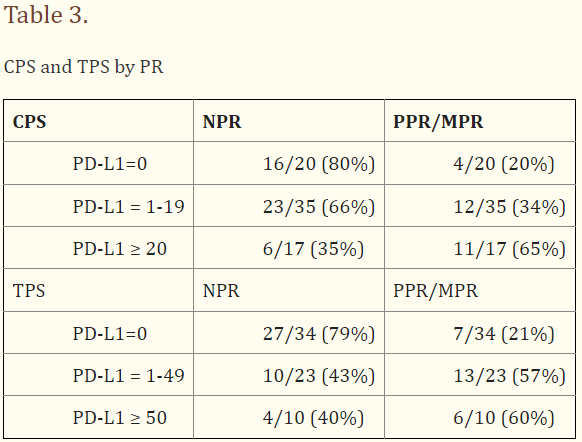Select the PD-L1 = 1-49 row label
This screenshot has width=582, height=442.
(128, 376)
